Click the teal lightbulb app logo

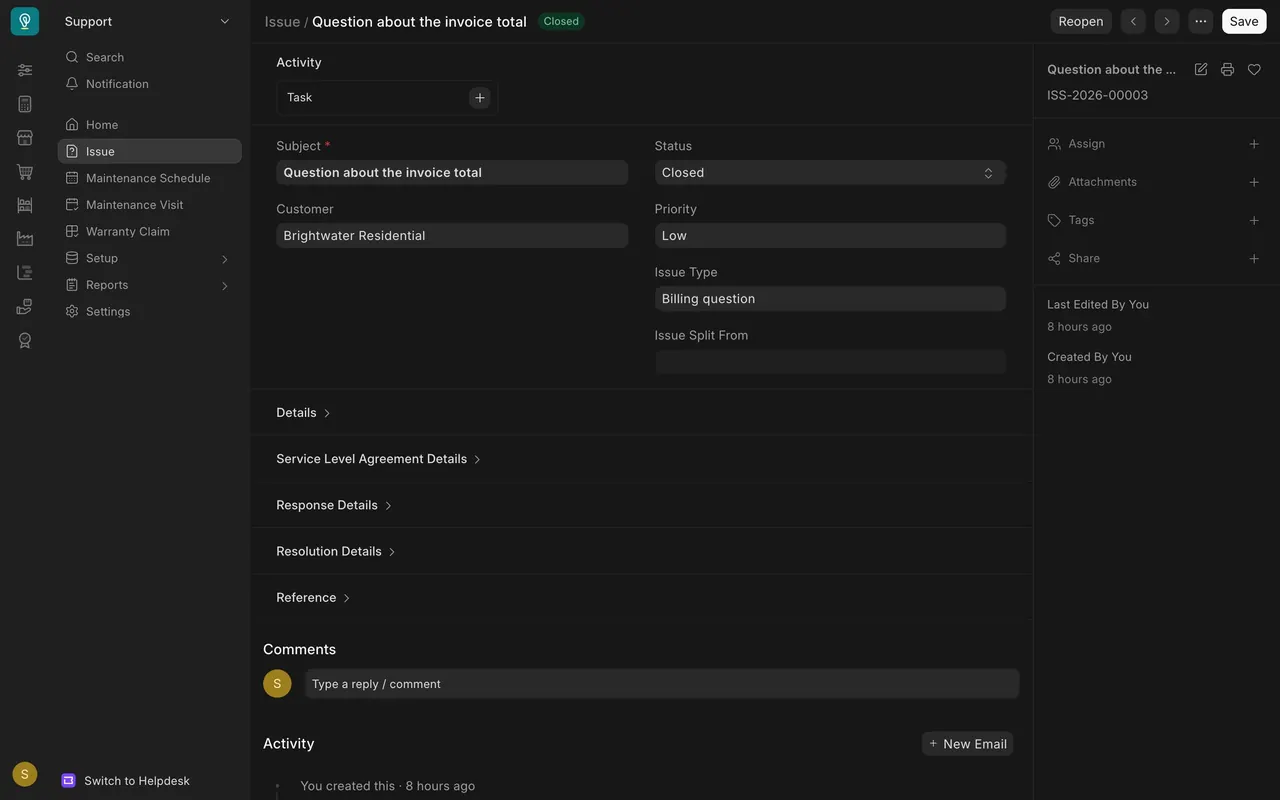click(x=25, y=21)
